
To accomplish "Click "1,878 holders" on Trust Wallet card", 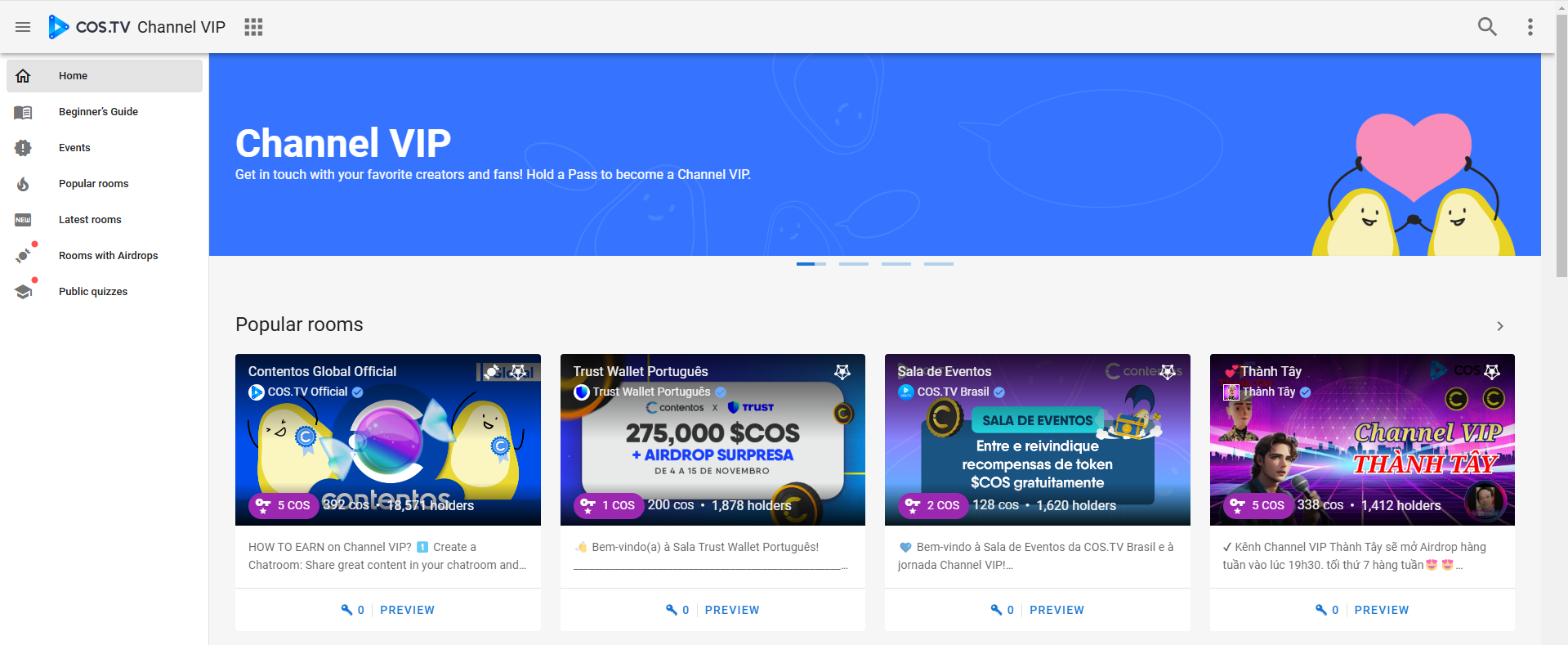I will pyautogui.click(x=752, y=506).
